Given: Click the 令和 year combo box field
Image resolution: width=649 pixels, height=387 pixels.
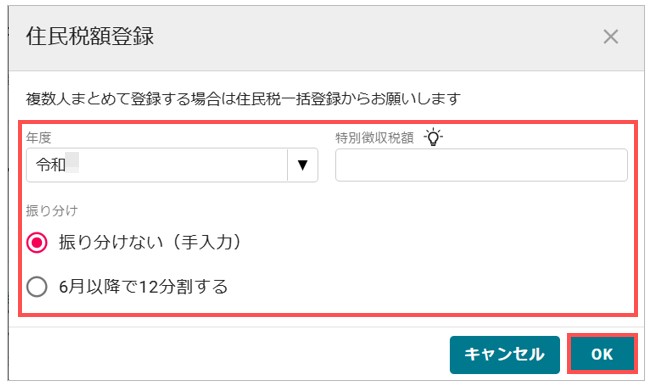Looking at the screenshot, I should coord(172,165).
